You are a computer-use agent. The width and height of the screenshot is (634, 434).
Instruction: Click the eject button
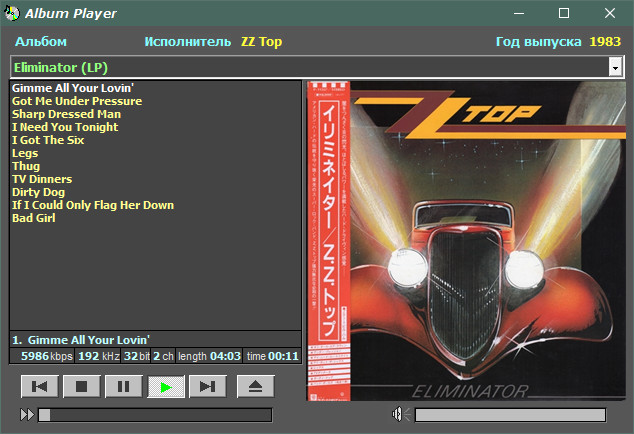click(x=256, y=386)
